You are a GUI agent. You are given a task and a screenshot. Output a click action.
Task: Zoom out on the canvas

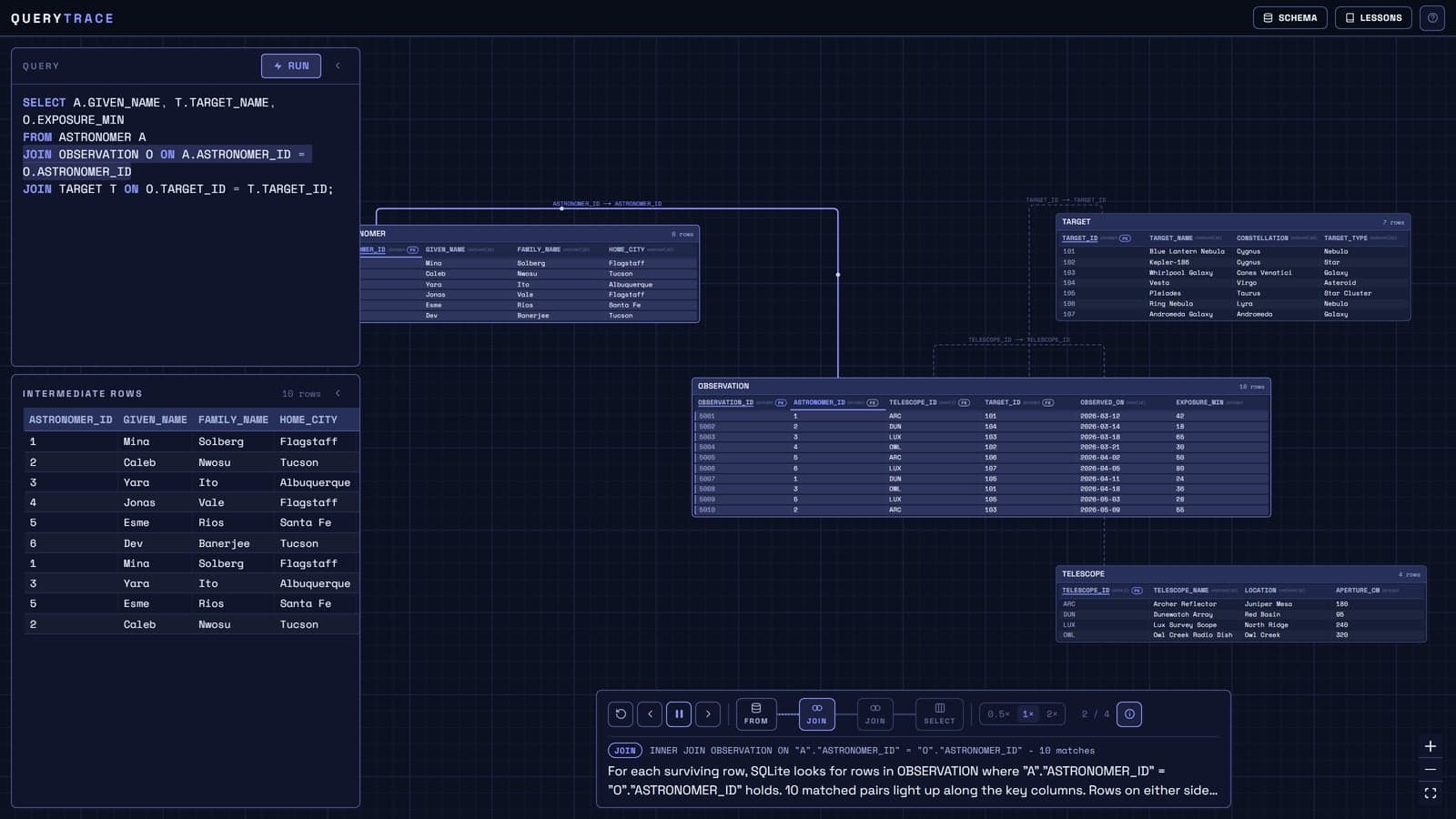click(1431, 770)
